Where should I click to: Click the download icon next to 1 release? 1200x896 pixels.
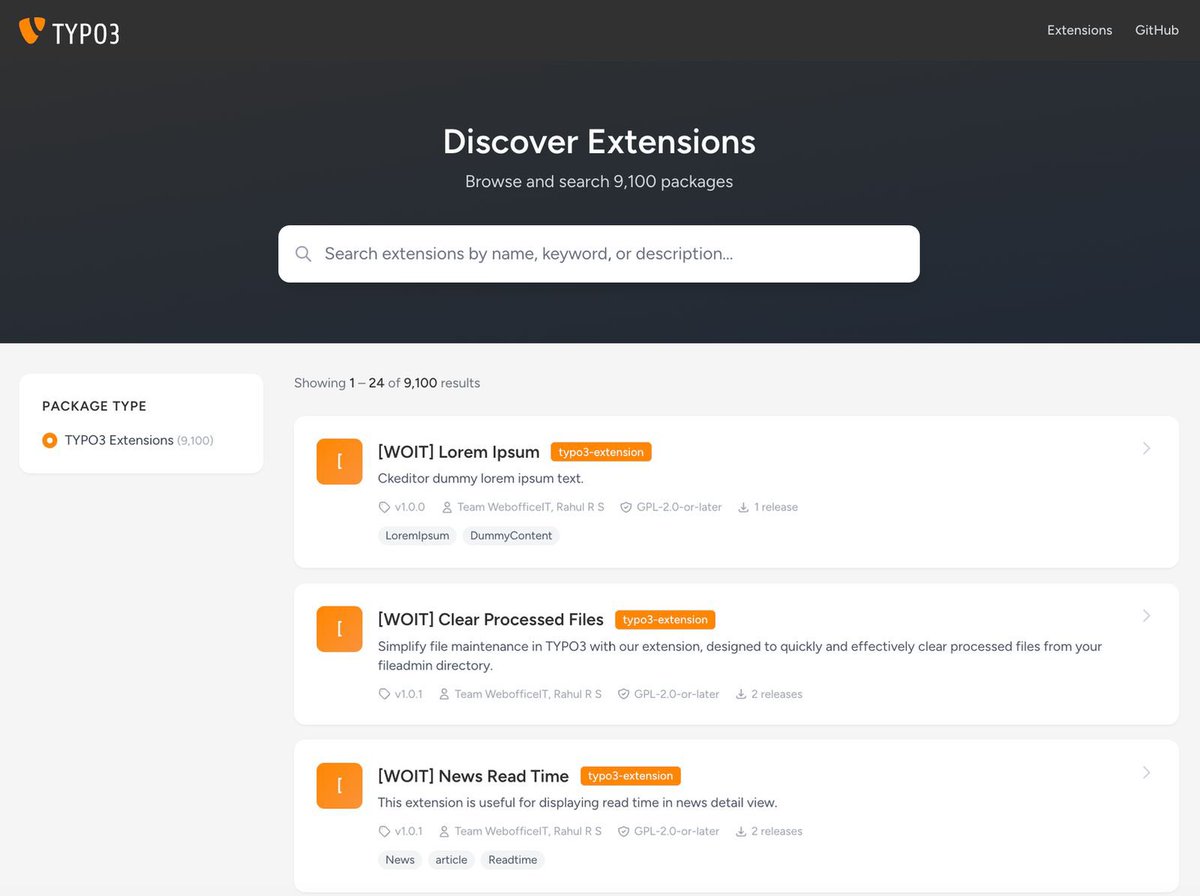point(743,507)
